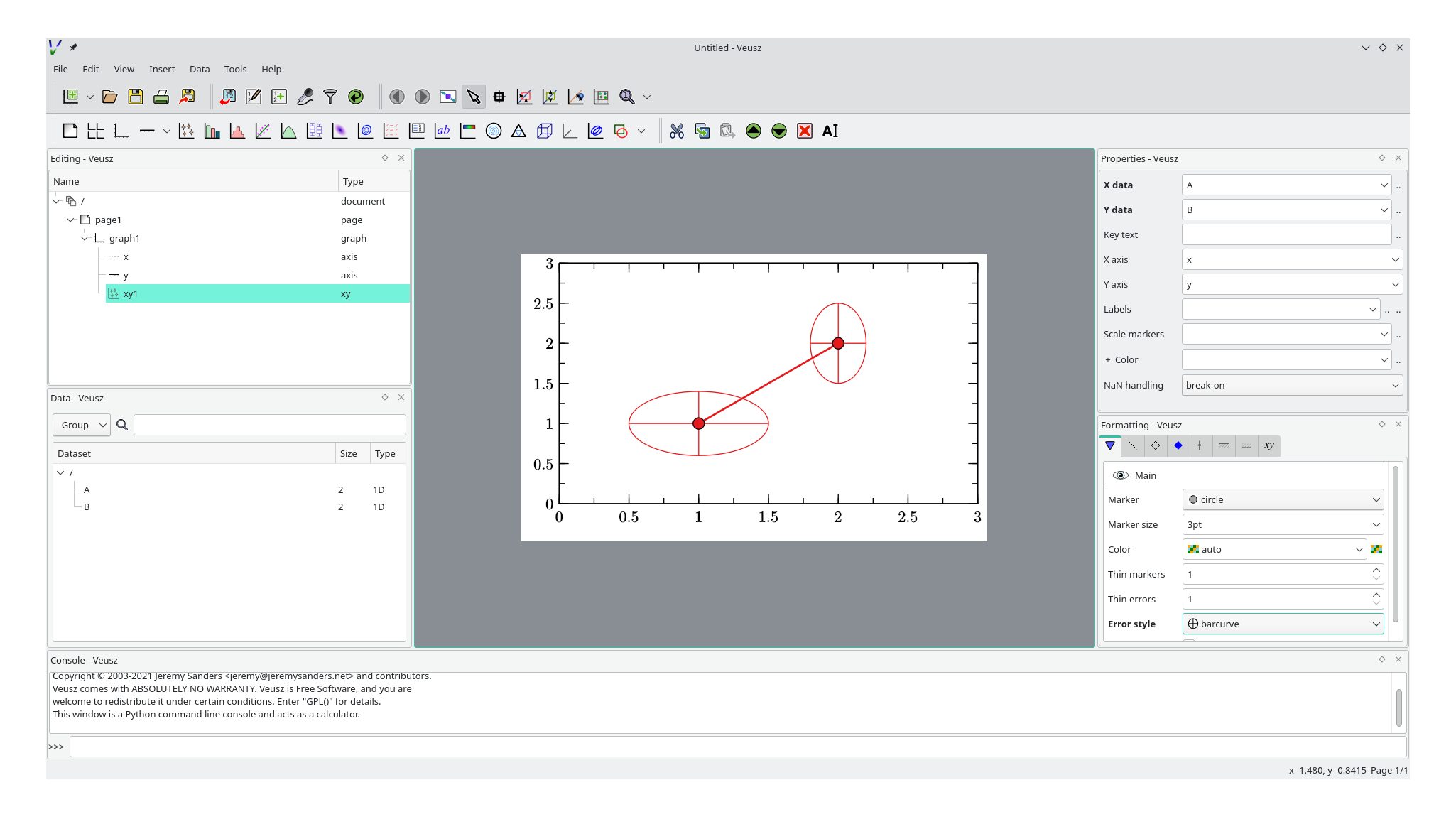Open the data editor dialog
Screen dimensions: 1456x834
click(253, 97)
